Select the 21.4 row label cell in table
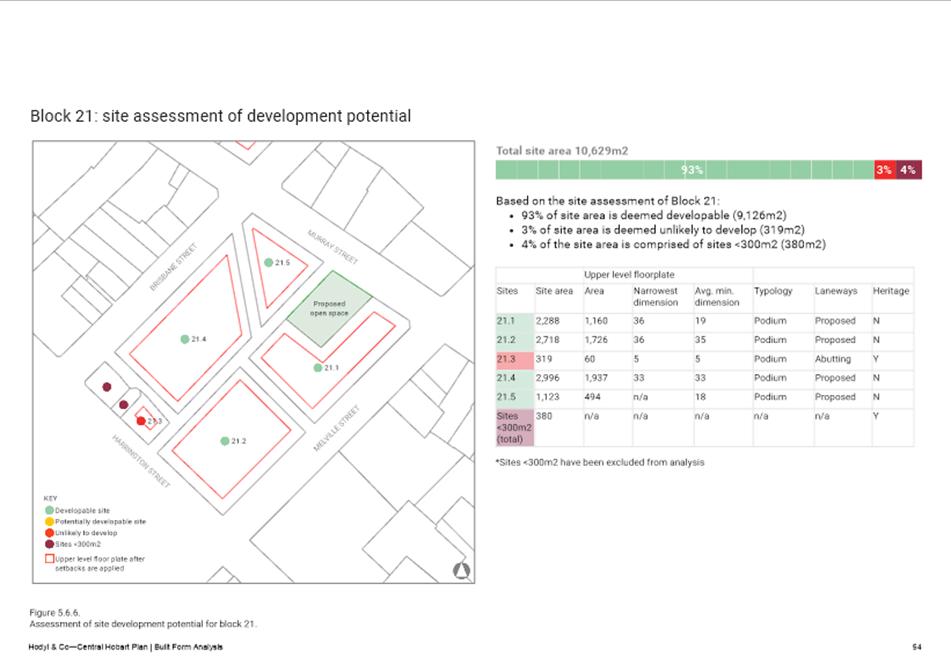The width and height of the screenshot is (951, 672). pos(514,378)
